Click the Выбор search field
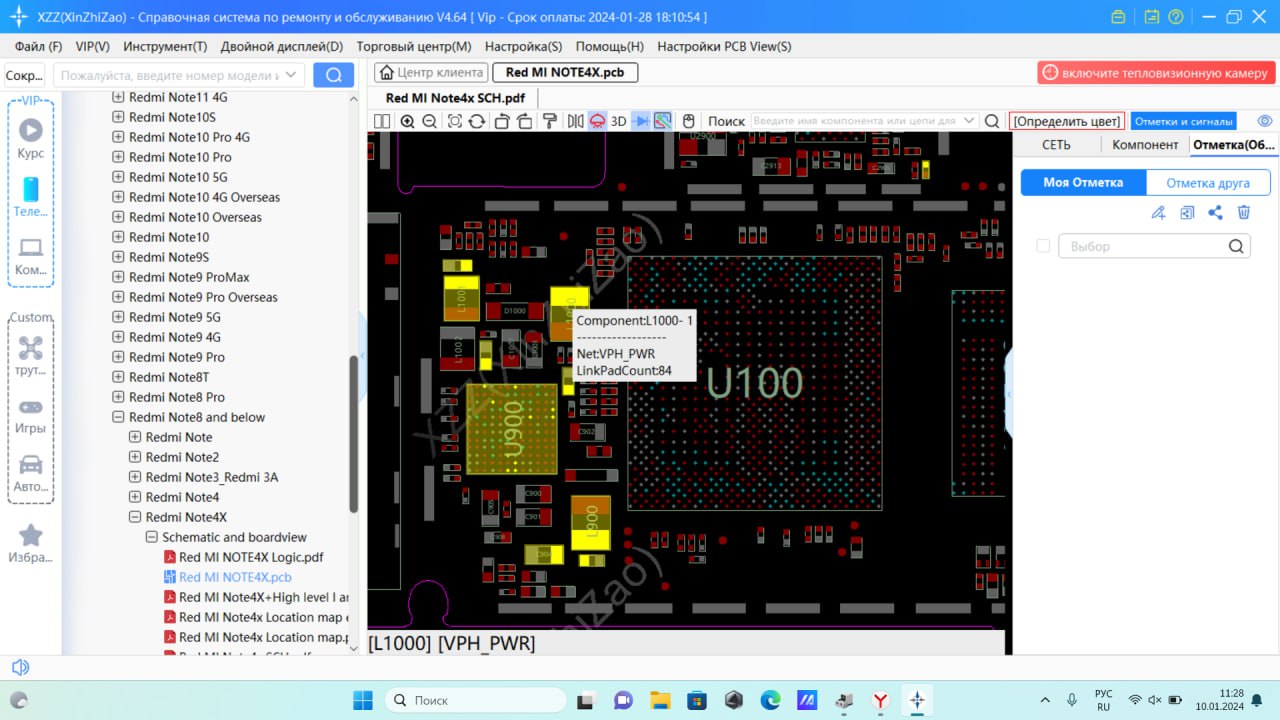Screen dimensions: 1280x720 [1154, 246]
